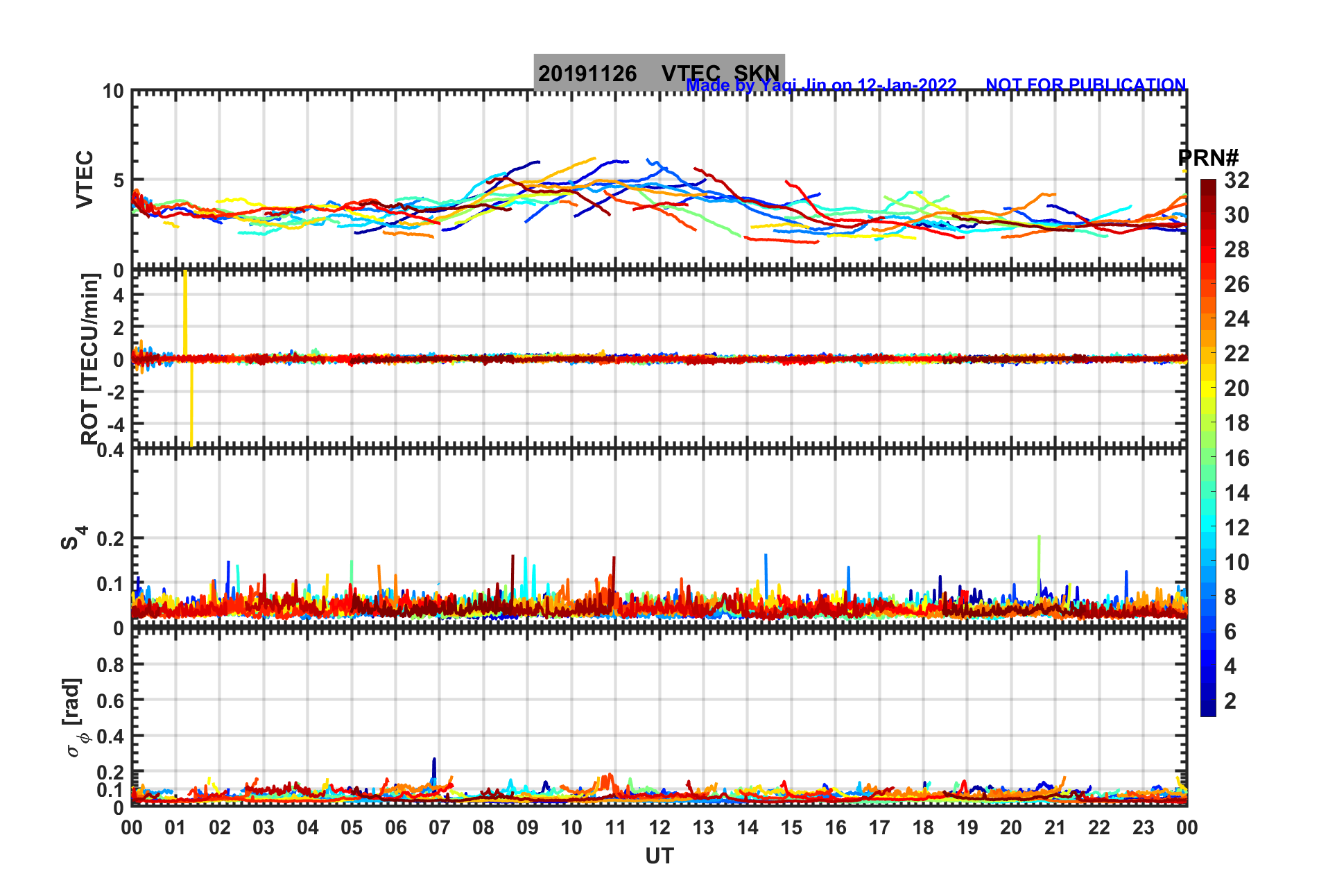The width and height of the screenshot is (1319, 896).
Task: Click VTEC axis tick label 10
Action: (113, 92)
